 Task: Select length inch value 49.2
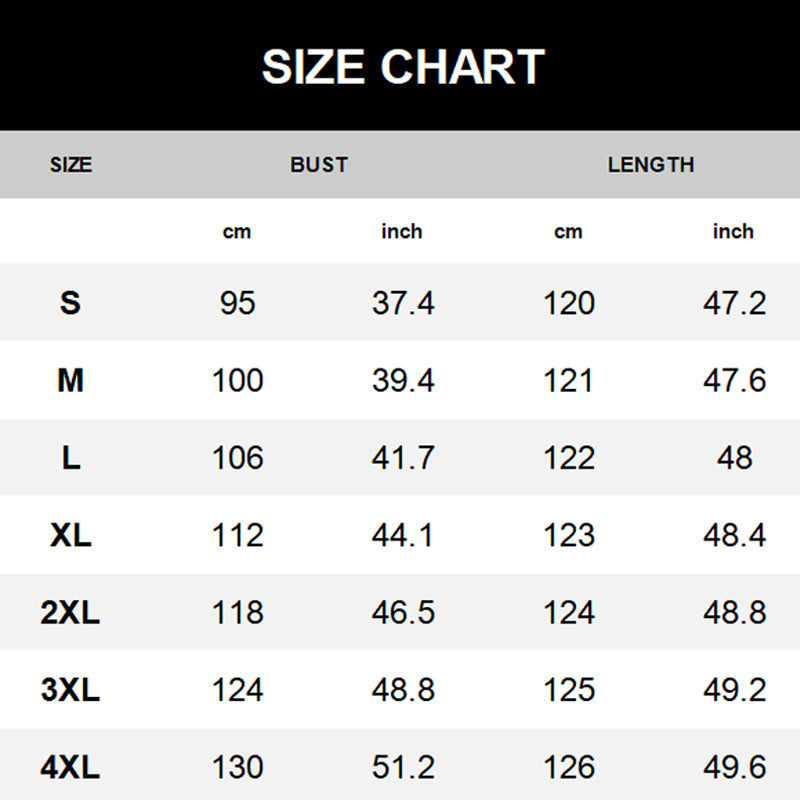tap(734, 690)
